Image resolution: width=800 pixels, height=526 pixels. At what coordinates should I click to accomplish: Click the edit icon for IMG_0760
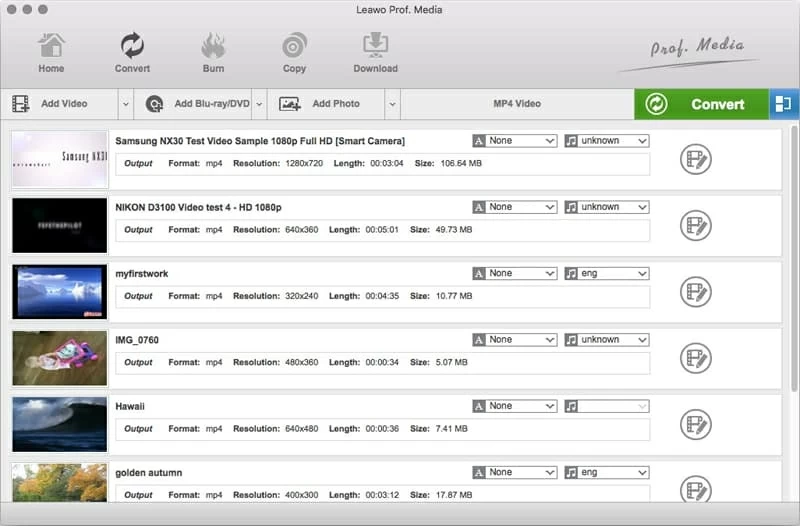point(695,358)
